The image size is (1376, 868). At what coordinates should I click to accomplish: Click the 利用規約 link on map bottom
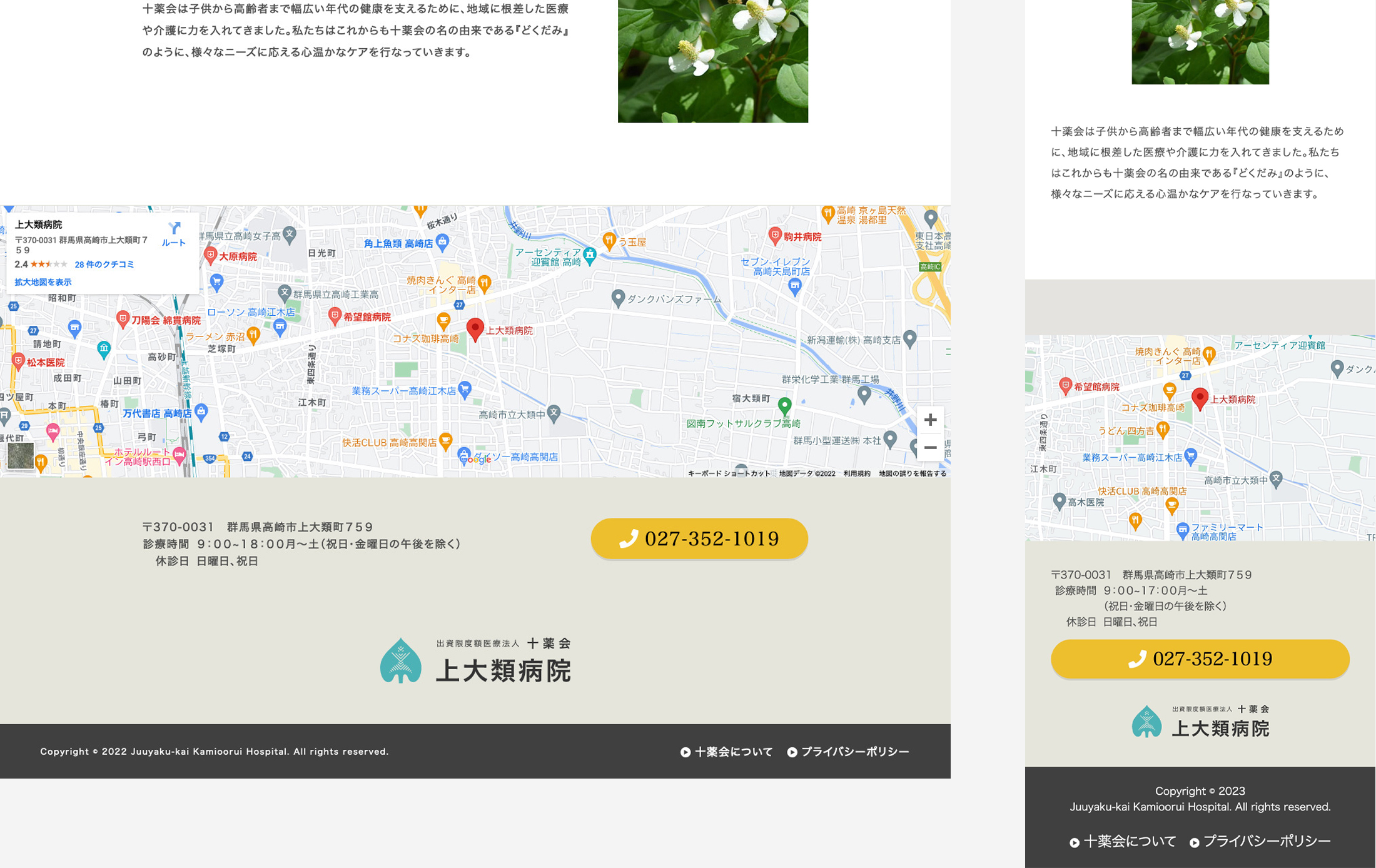point(856,473)
